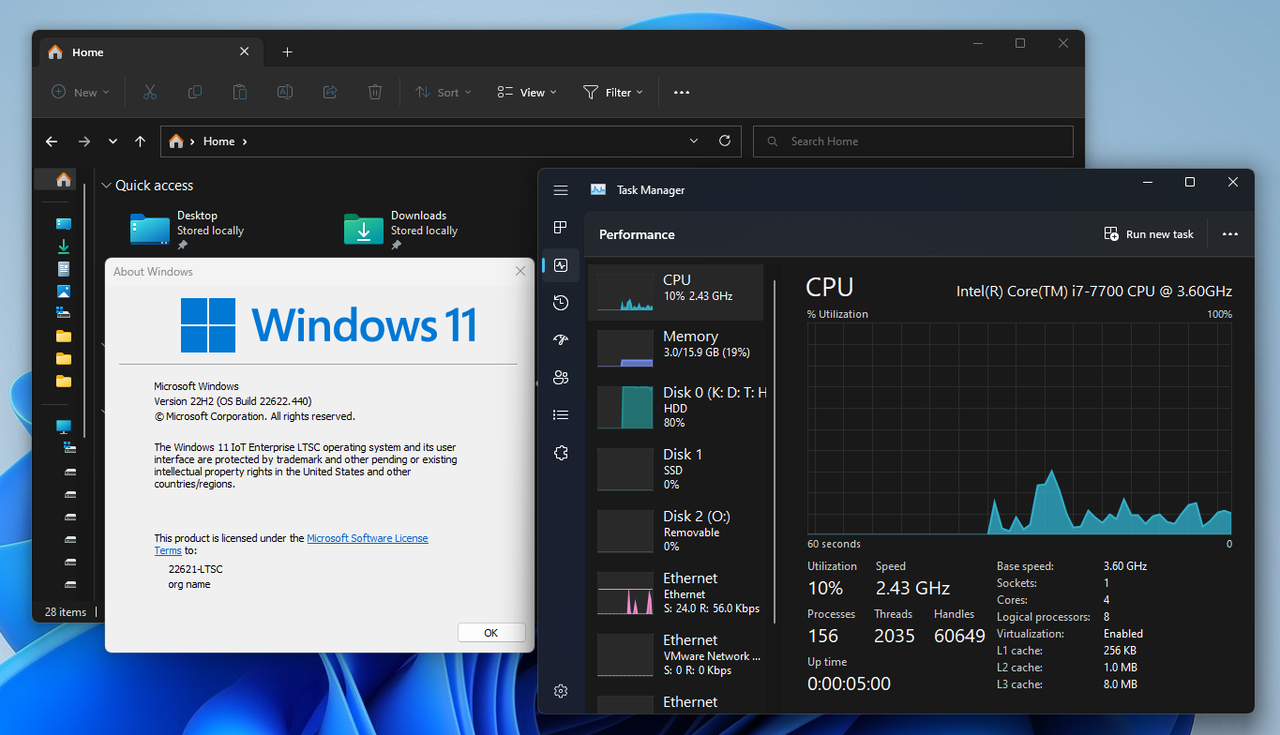Viewport: 1280px width, 735px height.
Task: Click the Rename icon in File Explorer toolbar
Action: [x=285, y=92]
